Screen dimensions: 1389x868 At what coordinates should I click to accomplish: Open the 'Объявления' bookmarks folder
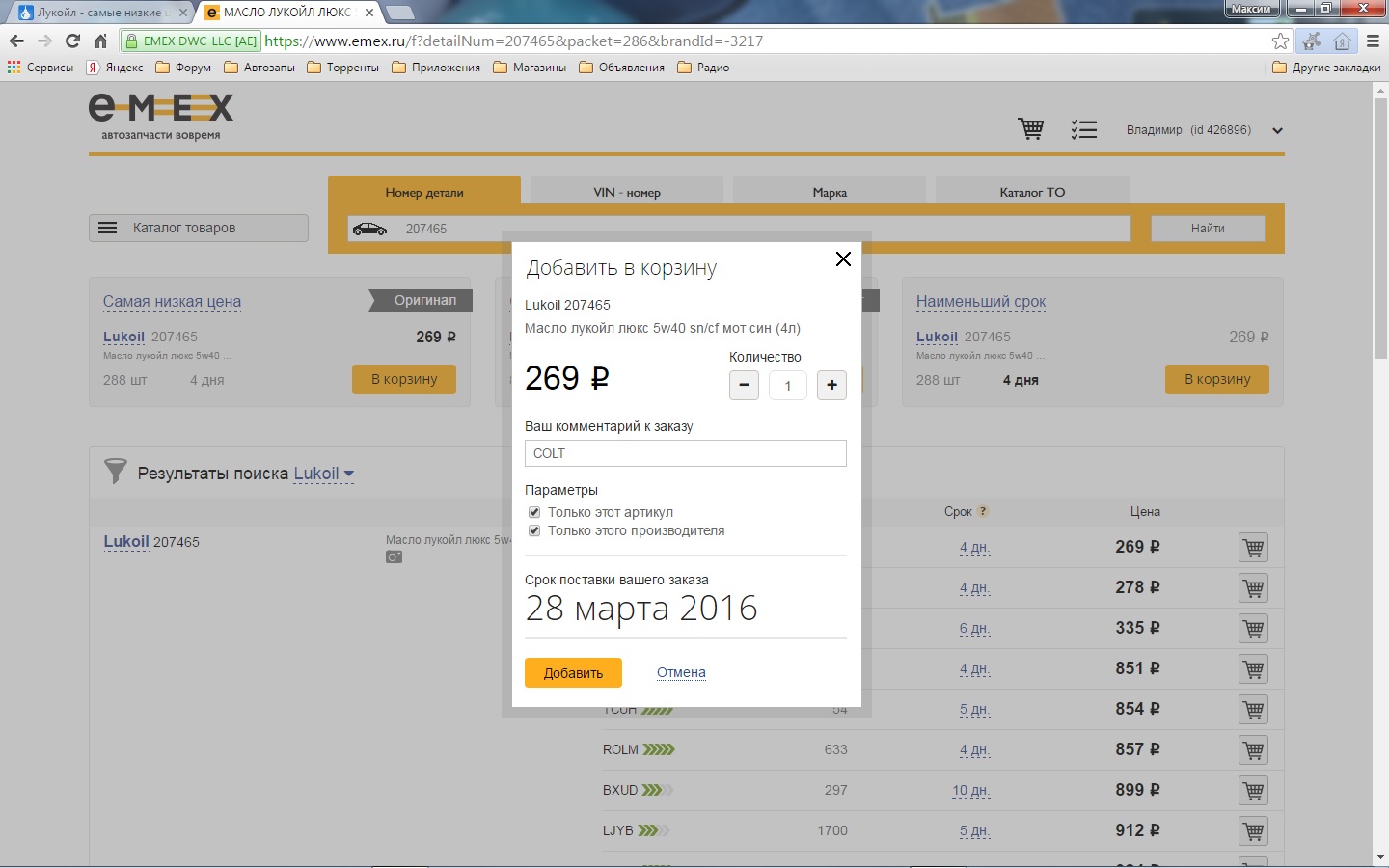[622, 68]
